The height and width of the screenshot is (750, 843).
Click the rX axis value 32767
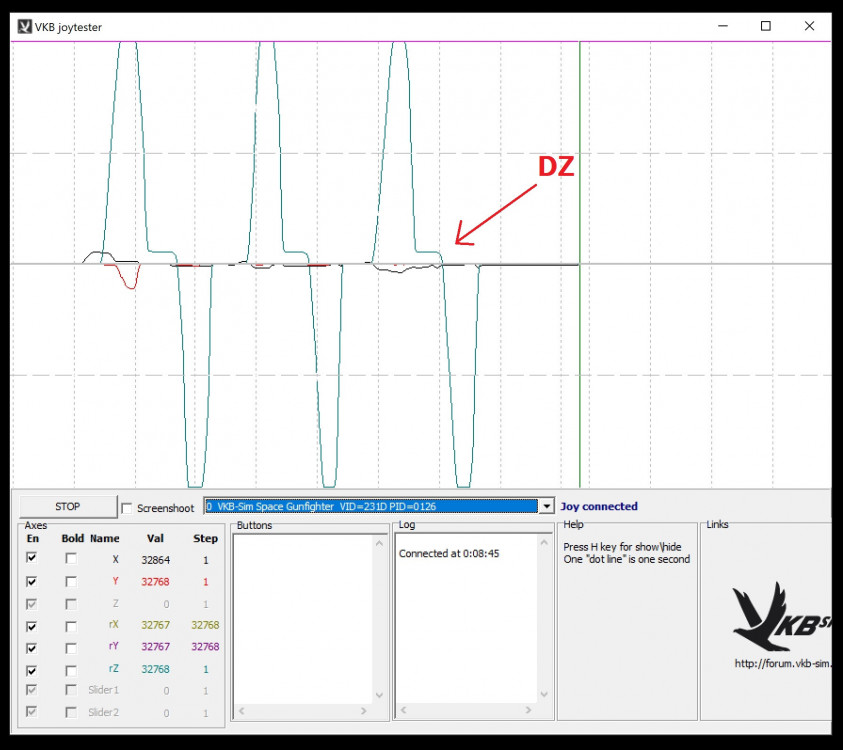(155, 625)
